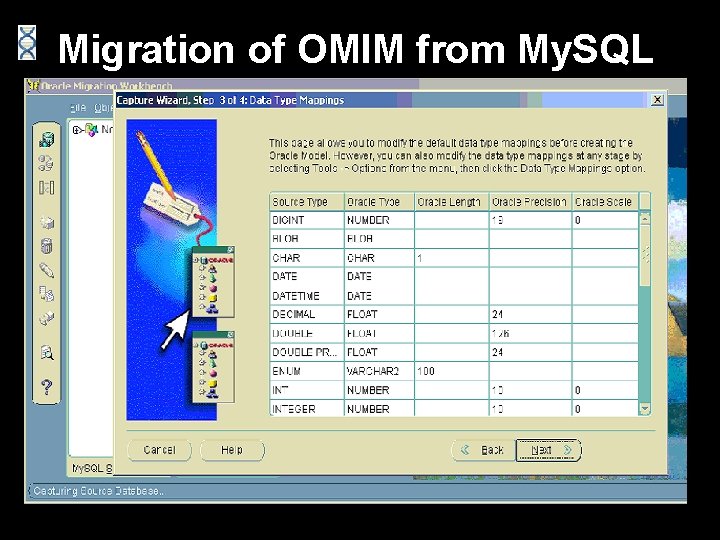Click the precision value in DOUBLE PR... row
Image resolution: width=720 pixels, height=540 pixels.
[x=530, y=352]
